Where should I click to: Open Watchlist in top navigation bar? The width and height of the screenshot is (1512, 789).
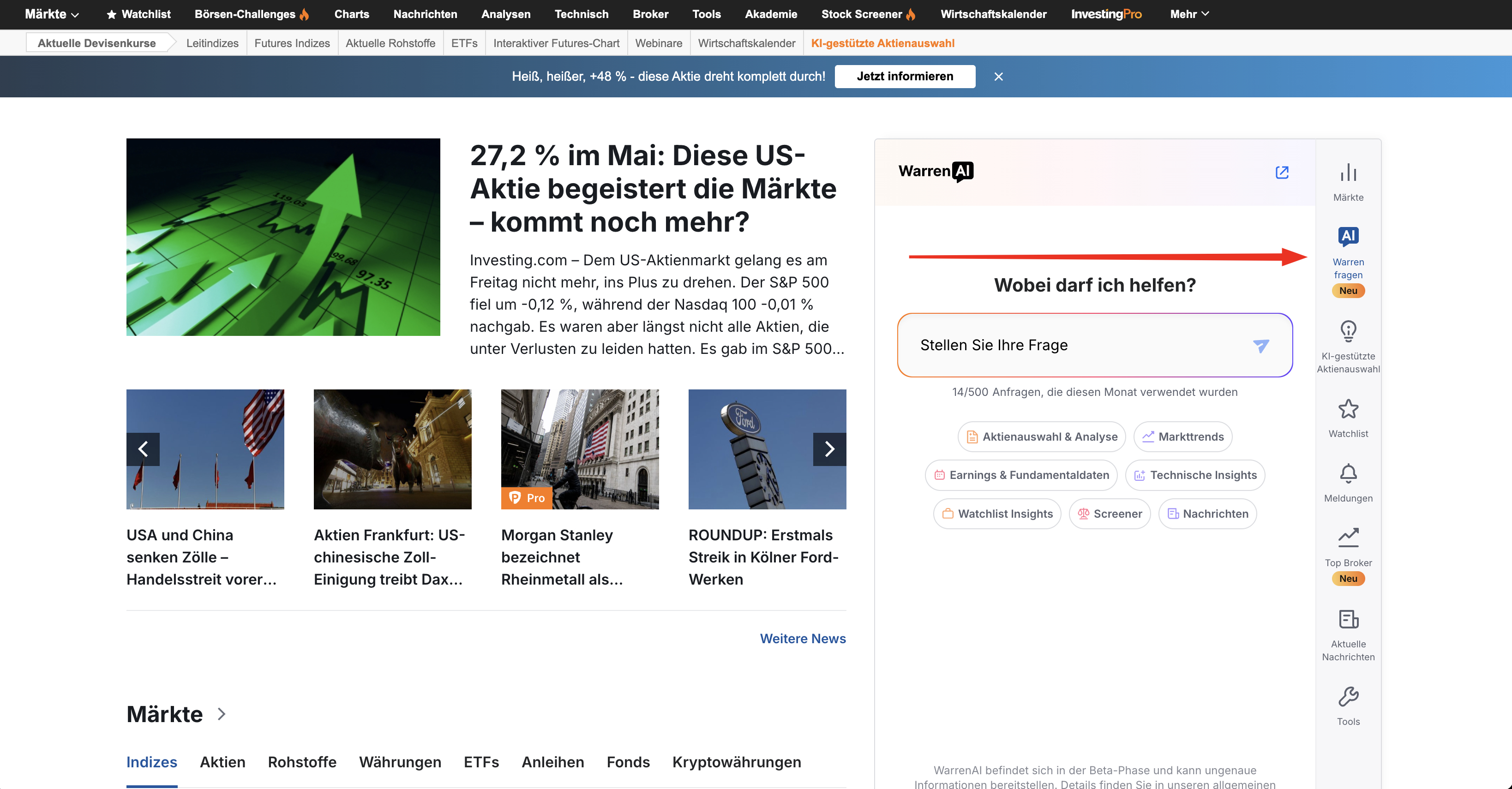click(138, 14)
